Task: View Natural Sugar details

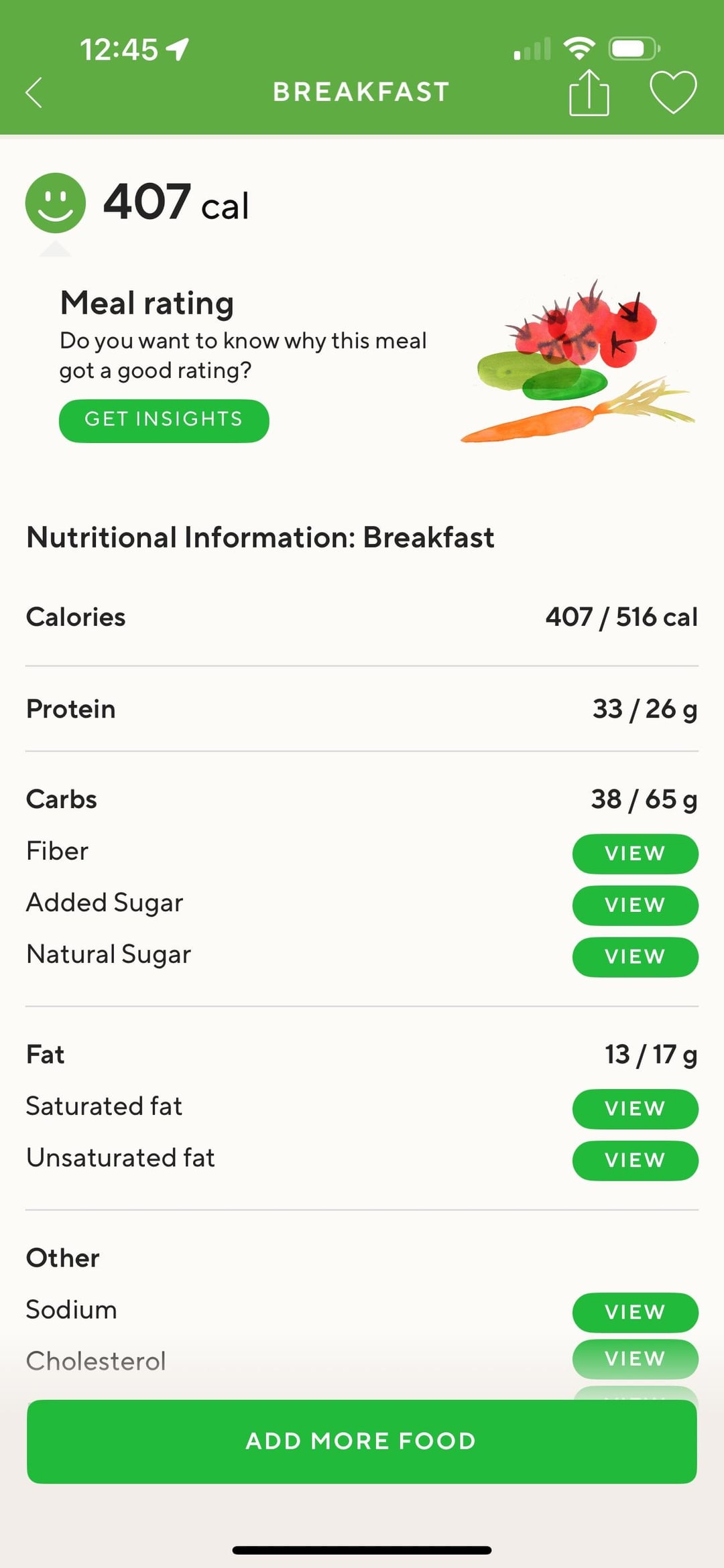Action: tap(634, 956)
